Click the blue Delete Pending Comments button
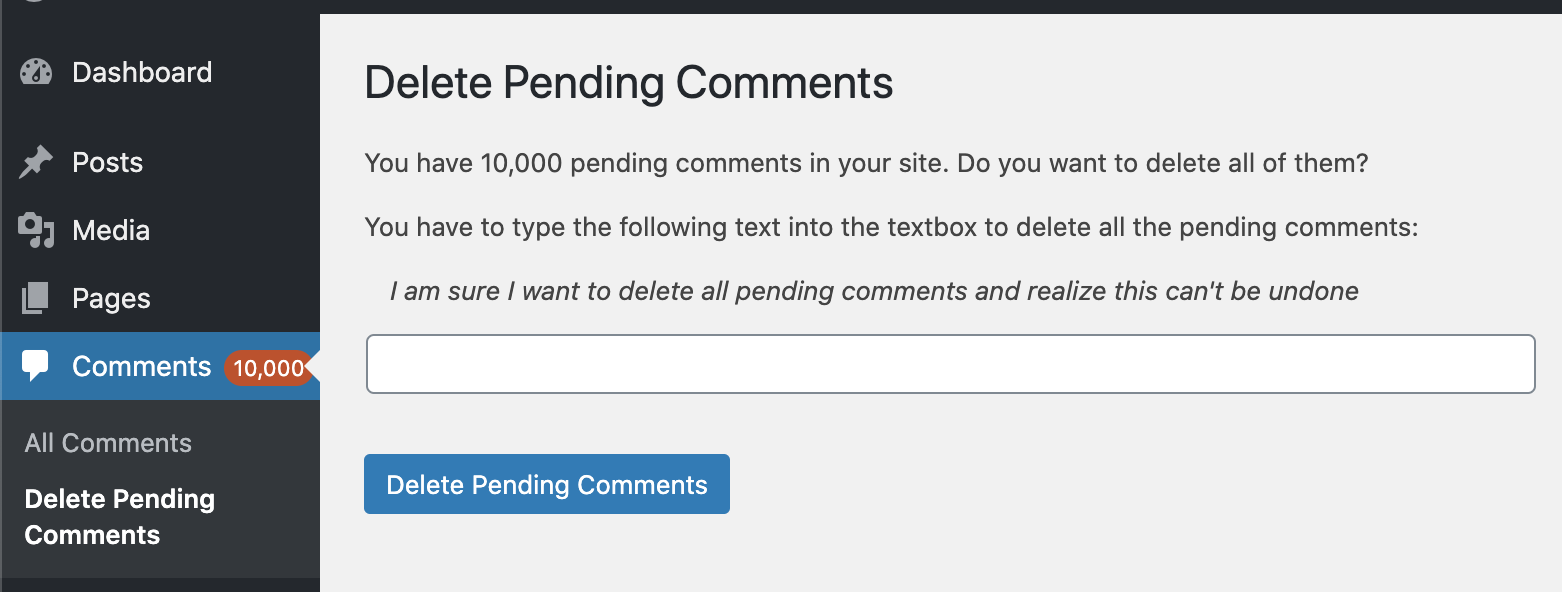1562x592 pixels. (547, 484)
